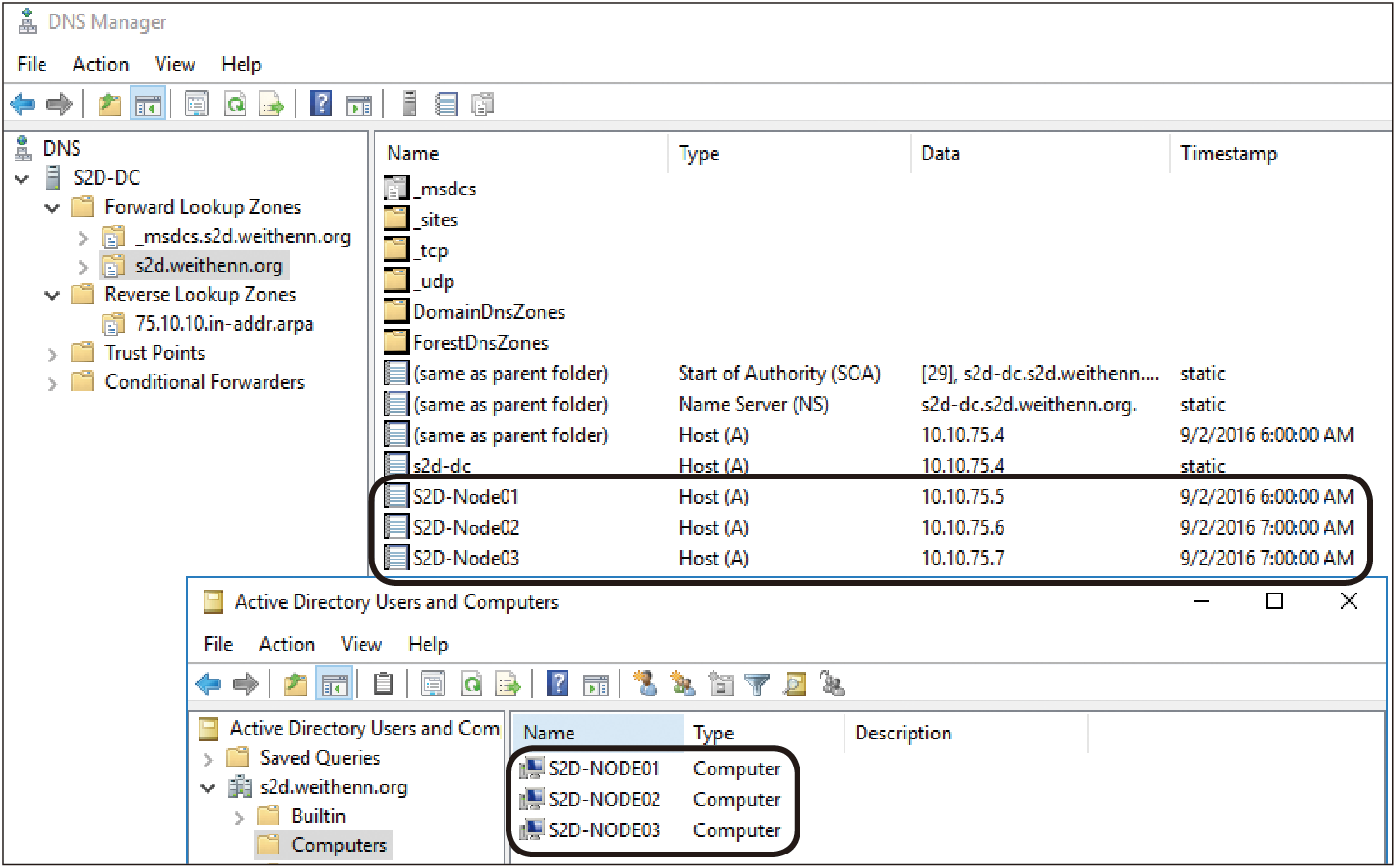The image size is (1397, 868).
Task: Click new server icon in DNS toolbar
Action: (x=409, y=103)
